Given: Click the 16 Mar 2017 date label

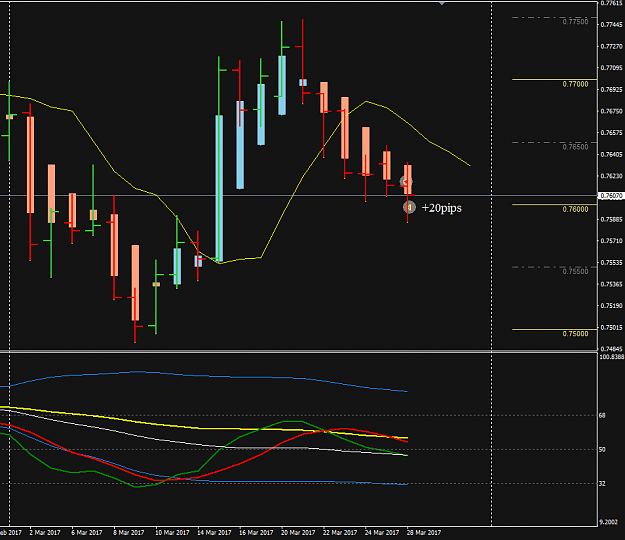Looking at the screenshot, I should pos(256,533).
